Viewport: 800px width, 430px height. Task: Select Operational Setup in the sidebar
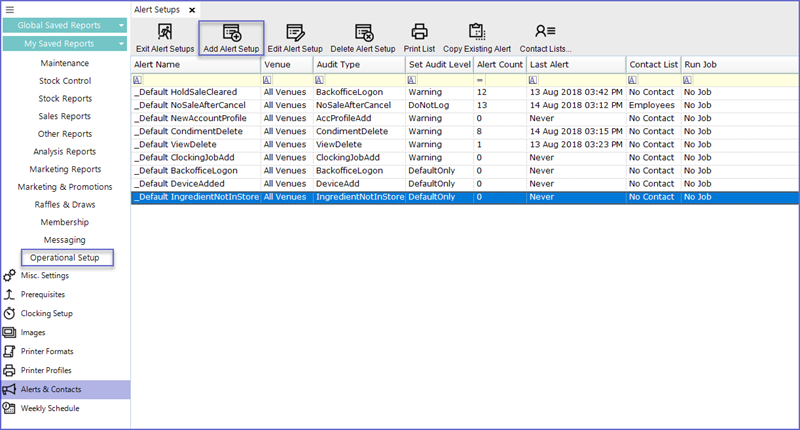[x=65, y=258]
